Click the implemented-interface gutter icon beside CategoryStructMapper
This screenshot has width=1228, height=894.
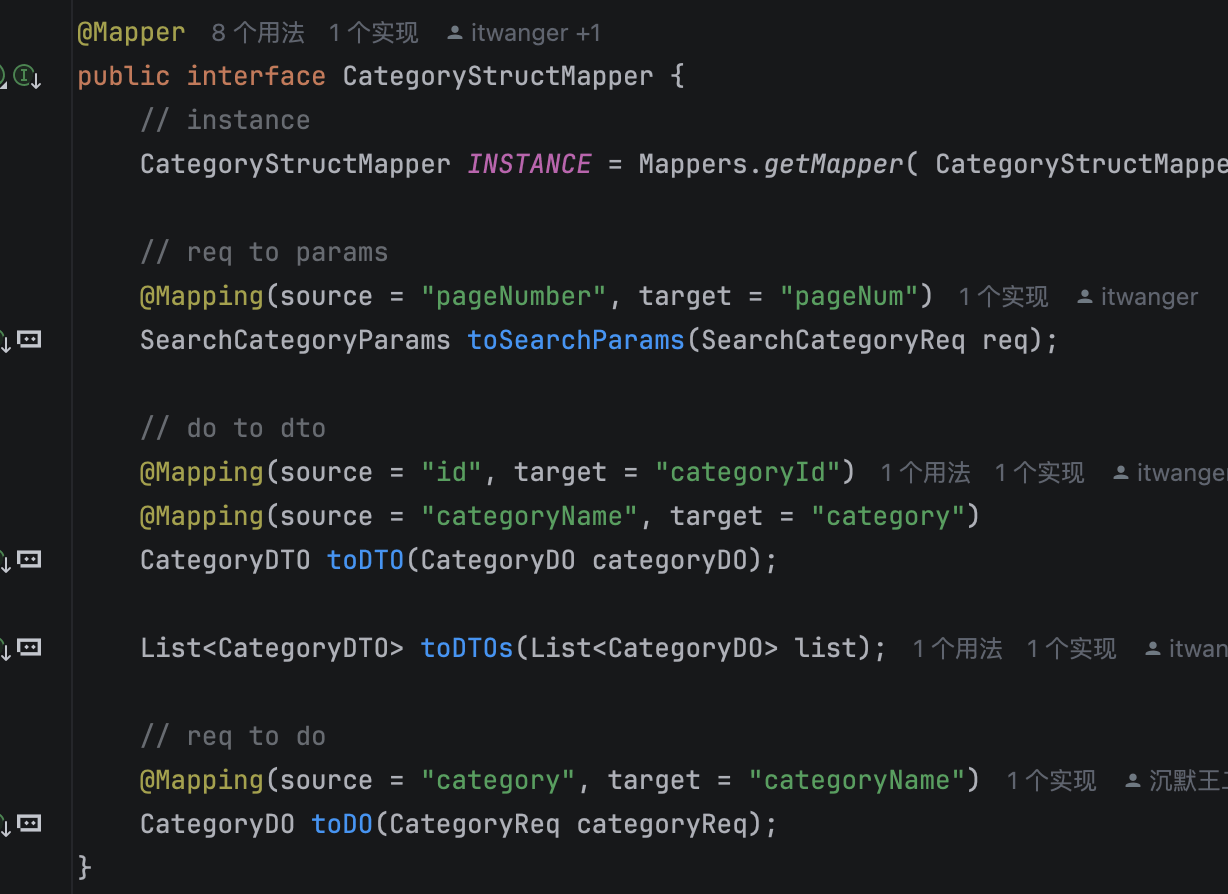pyautogui.click(x=26, y=75)
